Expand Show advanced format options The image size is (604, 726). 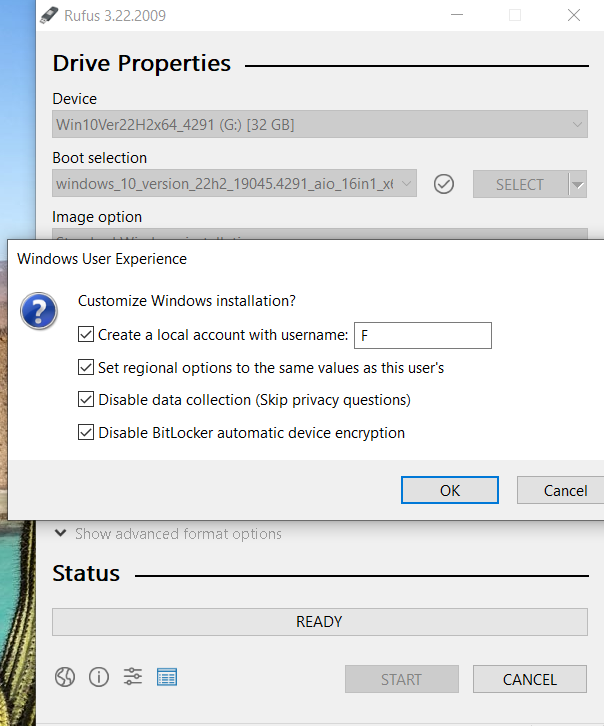[168, 533]
